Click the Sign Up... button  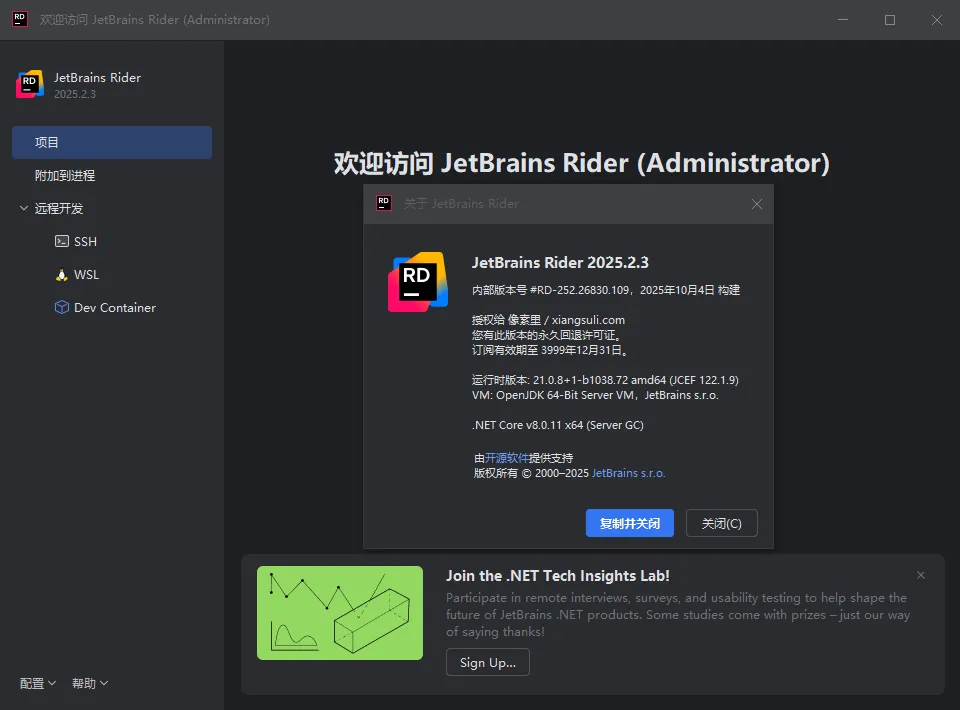pyautogui.click(x=488, y=663)
